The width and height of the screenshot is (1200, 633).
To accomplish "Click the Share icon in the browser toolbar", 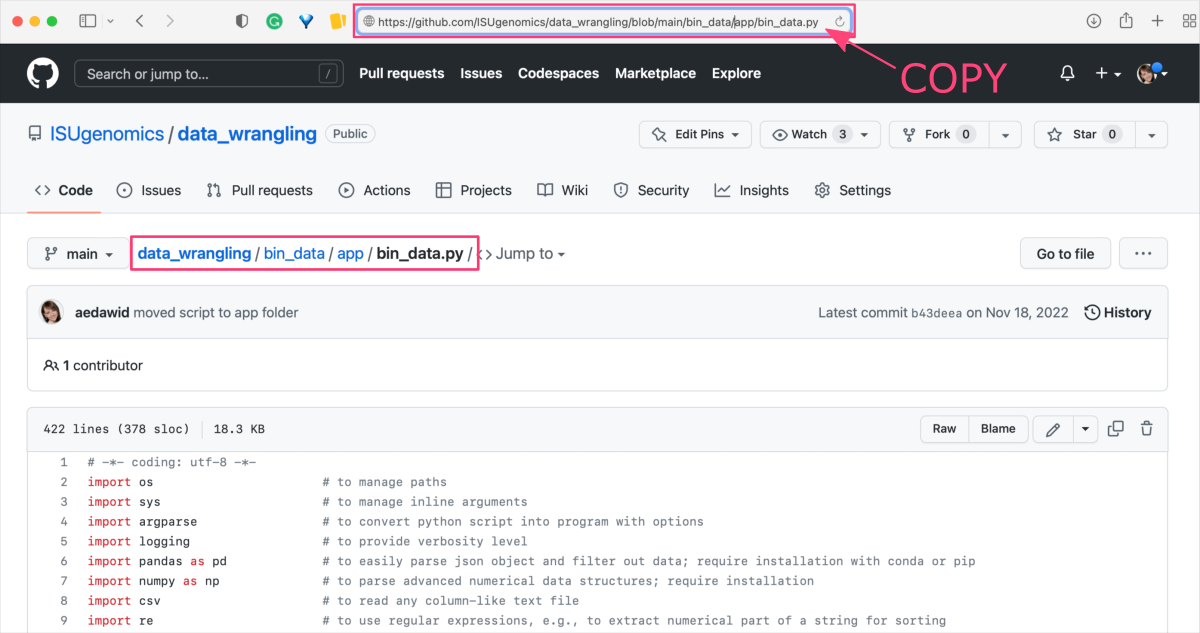I will (1126, 20).
